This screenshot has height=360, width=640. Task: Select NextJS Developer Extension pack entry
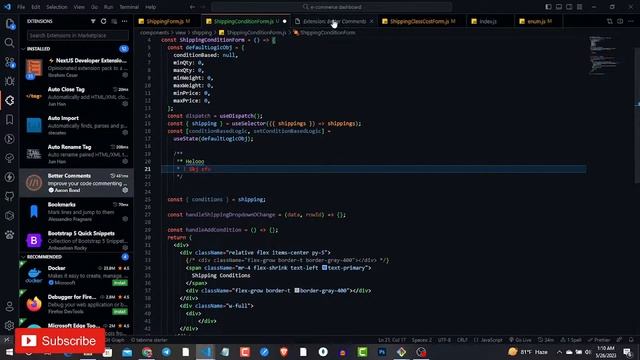pyautogui.click(x=76, y=68)
